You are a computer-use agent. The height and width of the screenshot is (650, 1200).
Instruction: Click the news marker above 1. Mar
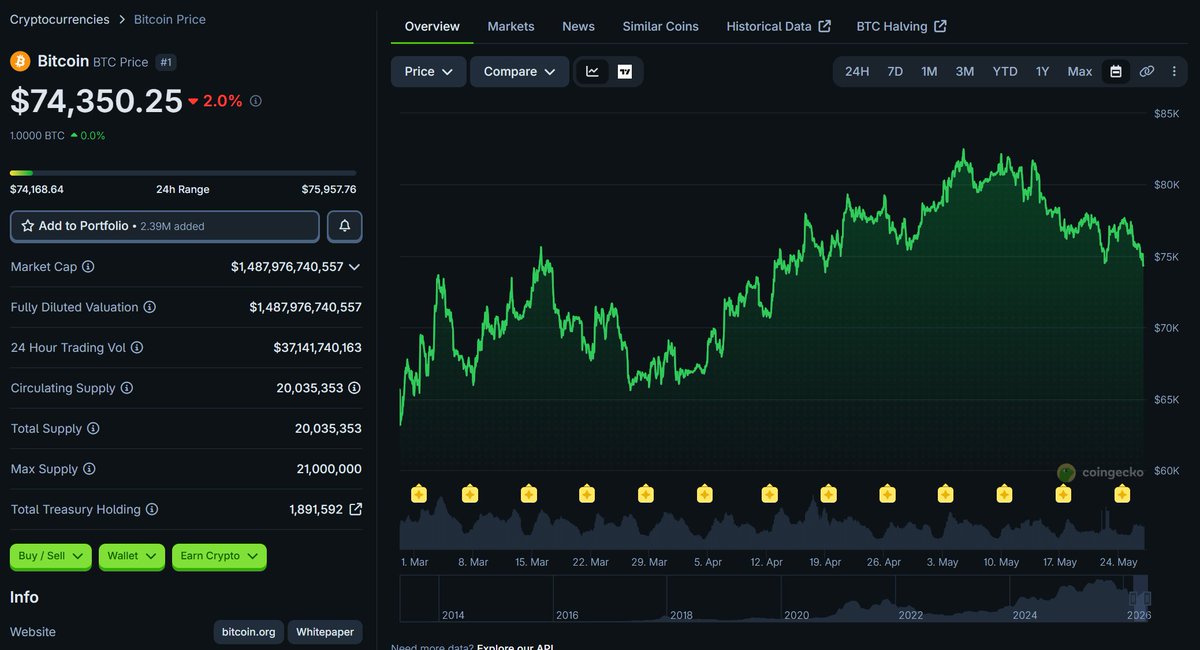pyautogui.click(x=419, y=493)
